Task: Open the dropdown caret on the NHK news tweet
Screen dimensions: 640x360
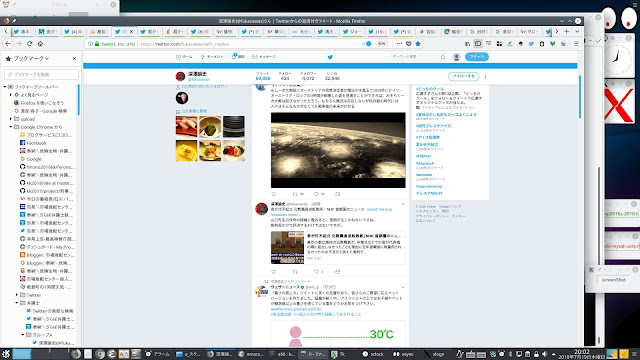Action: click(403, 204)
